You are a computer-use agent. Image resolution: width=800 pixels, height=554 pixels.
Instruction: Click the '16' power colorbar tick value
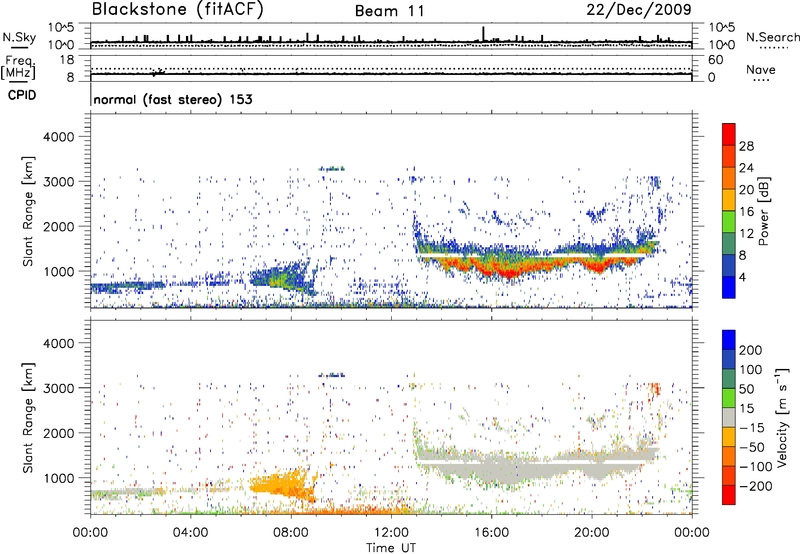tap(746, 212)
